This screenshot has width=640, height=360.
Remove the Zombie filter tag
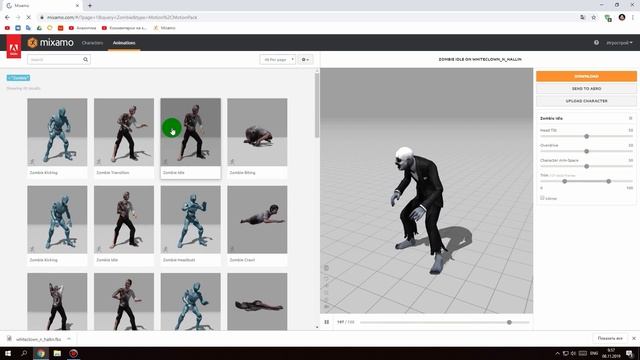(x=18, y=78)
